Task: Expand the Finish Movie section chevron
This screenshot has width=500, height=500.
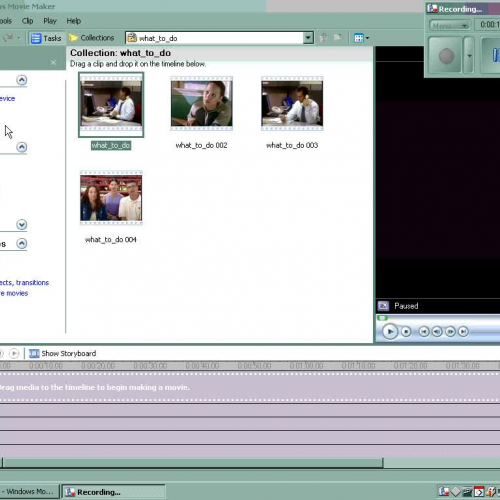Action: [x=22, y=224]
